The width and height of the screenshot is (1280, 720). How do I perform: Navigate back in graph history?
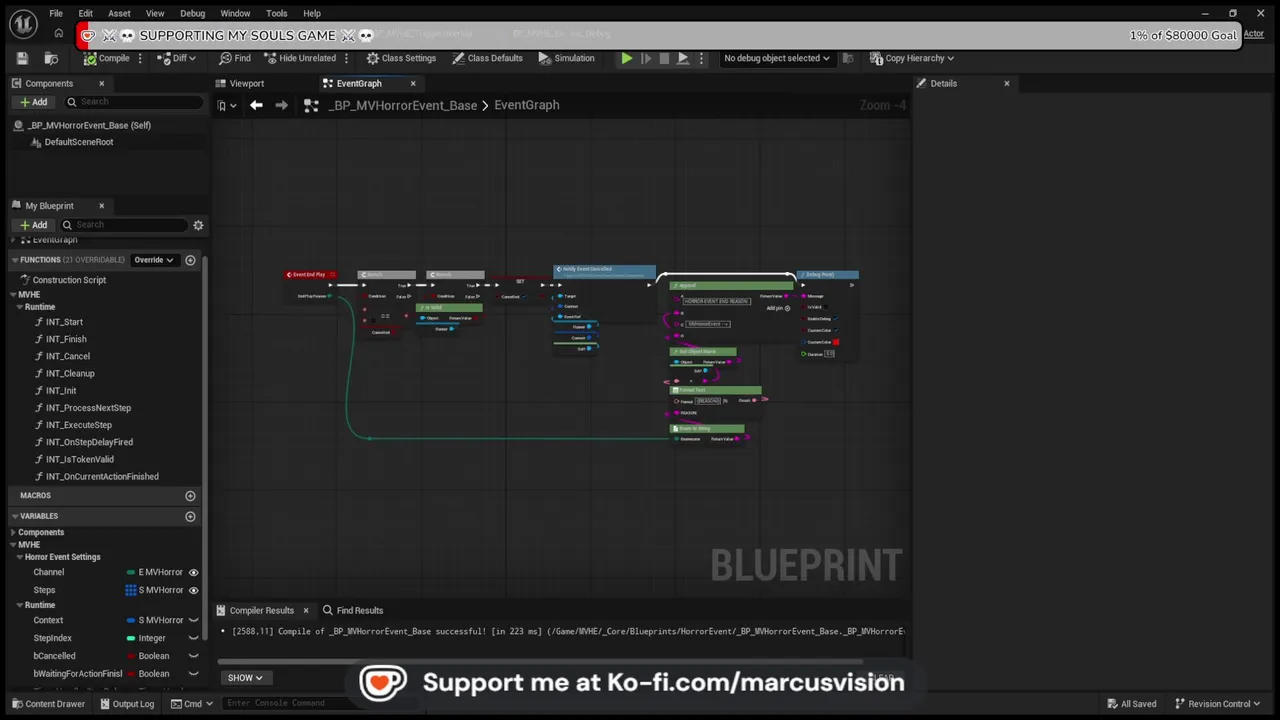click(256, 105)
